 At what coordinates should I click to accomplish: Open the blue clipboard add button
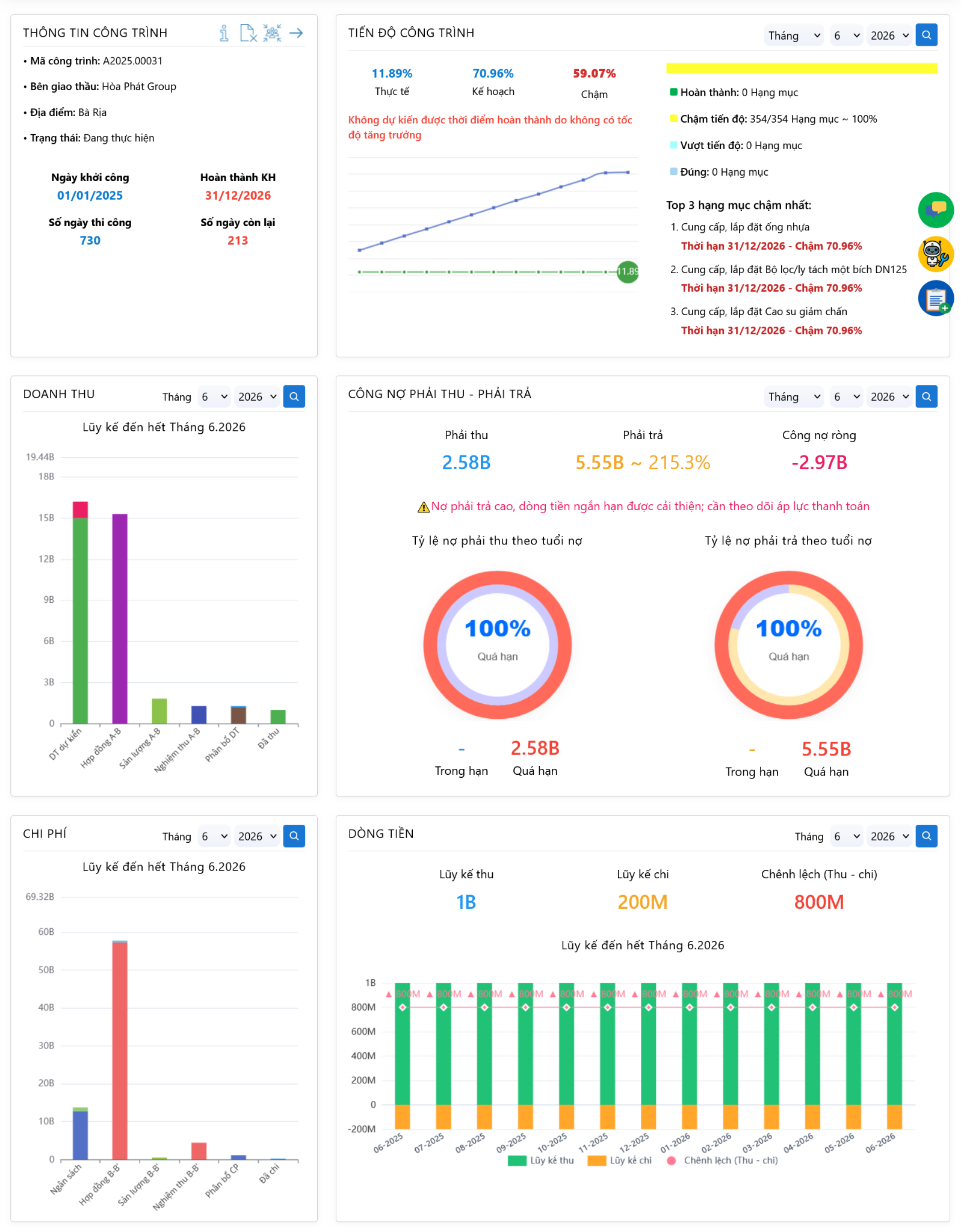(936, 298)
